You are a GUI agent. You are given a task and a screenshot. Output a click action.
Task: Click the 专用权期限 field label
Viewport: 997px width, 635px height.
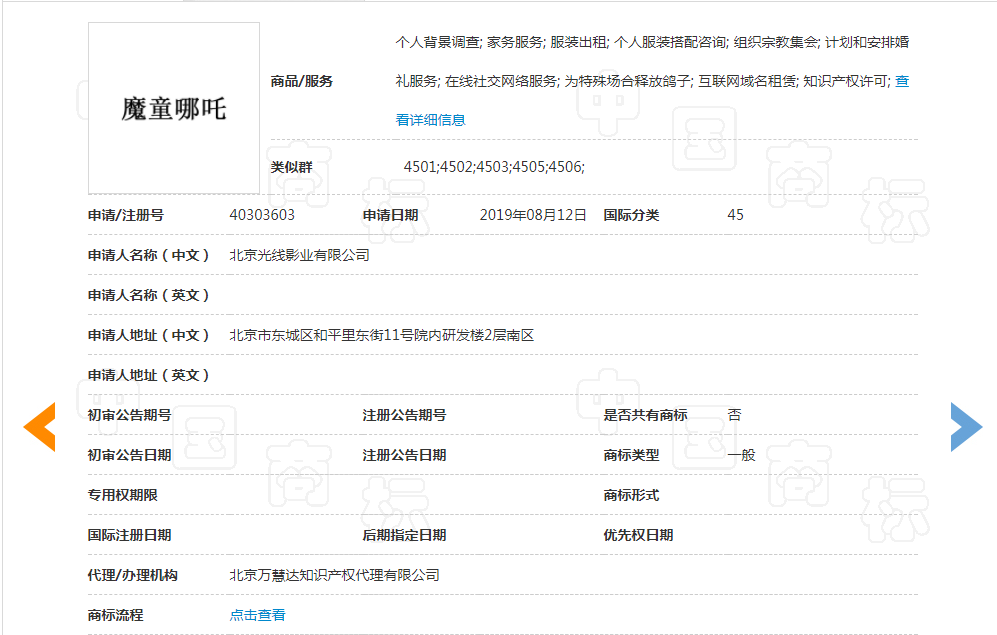pyautogui.click(x=122, y=495)
